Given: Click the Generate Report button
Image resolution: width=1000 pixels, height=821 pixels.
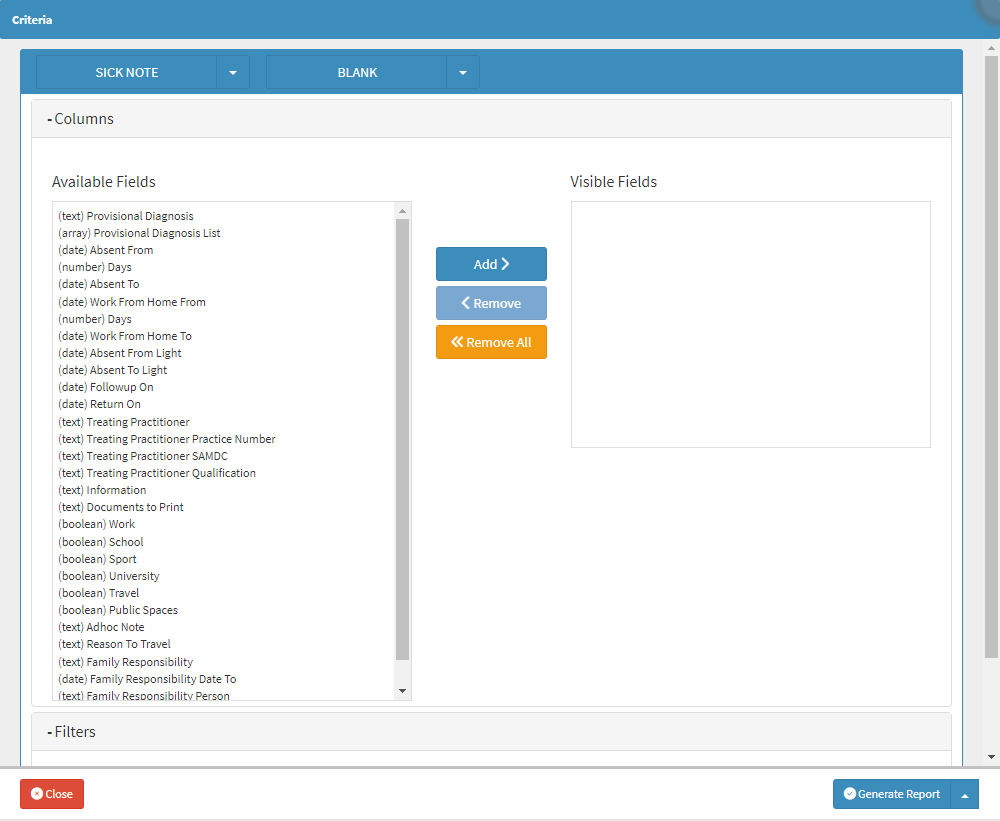Looking at the screenshot, I should click(892, 794).
